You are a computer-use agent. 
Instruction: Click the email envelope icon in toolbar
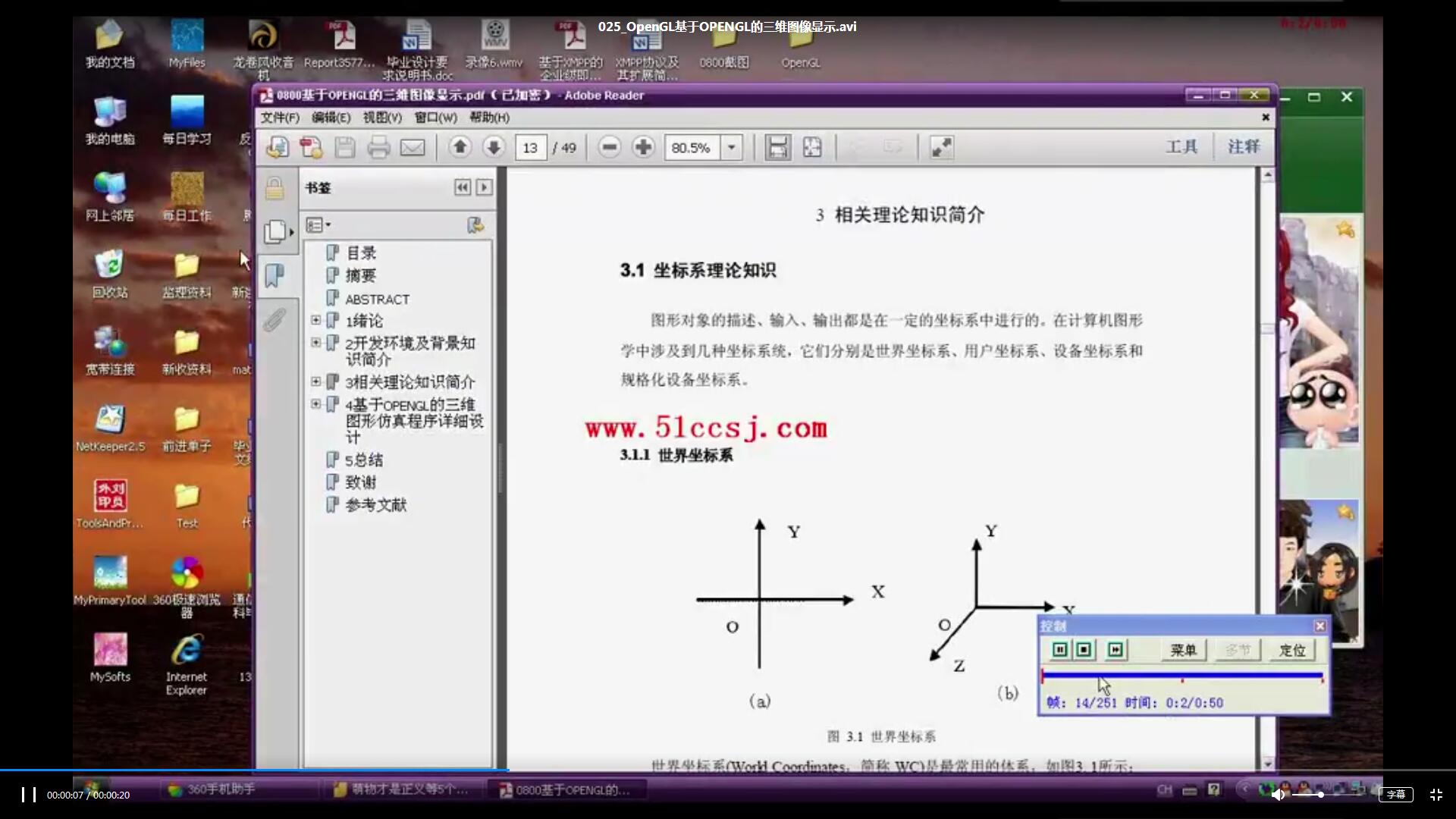[x=413, y=147]
